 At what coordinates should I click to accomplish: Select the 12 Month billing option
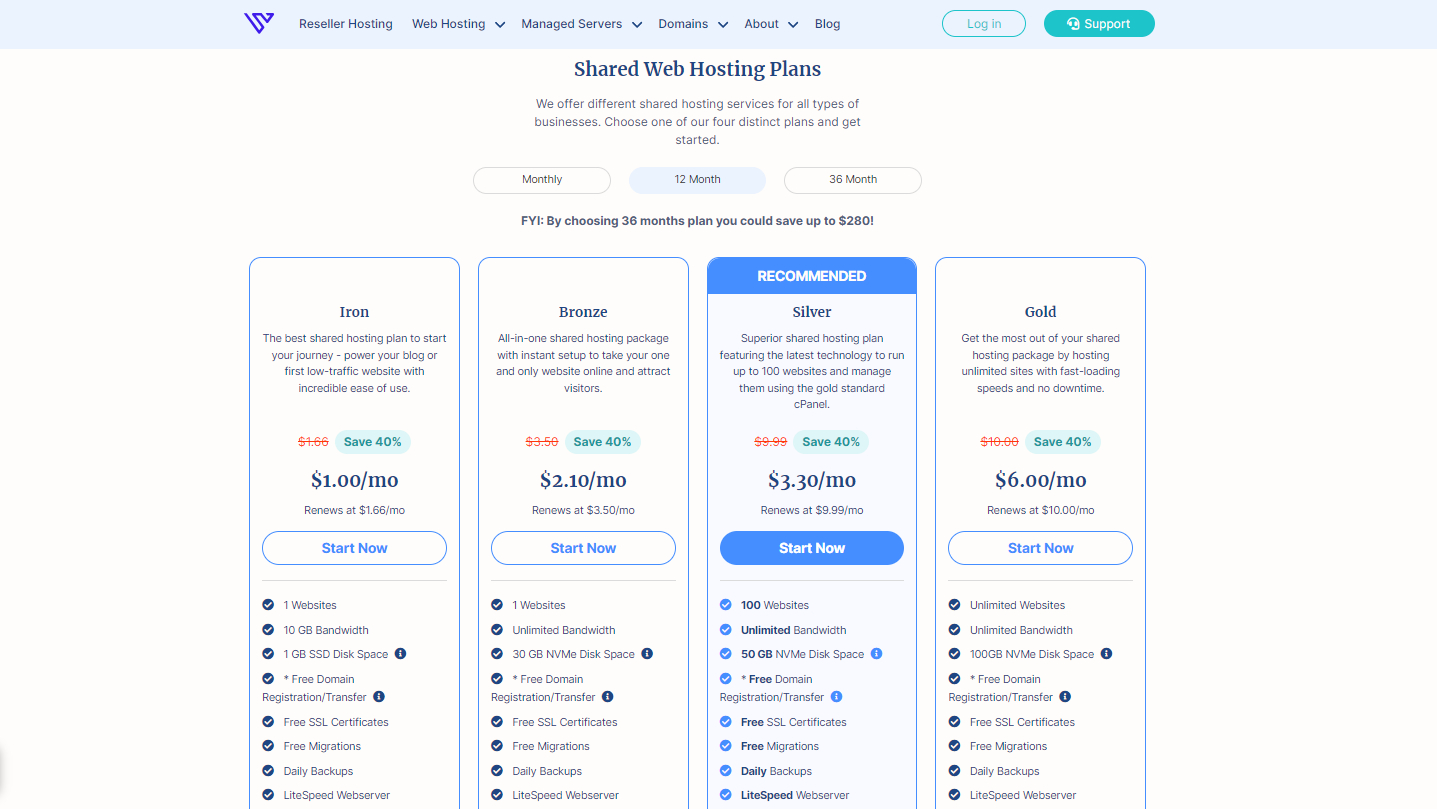[x=697, y=180]
